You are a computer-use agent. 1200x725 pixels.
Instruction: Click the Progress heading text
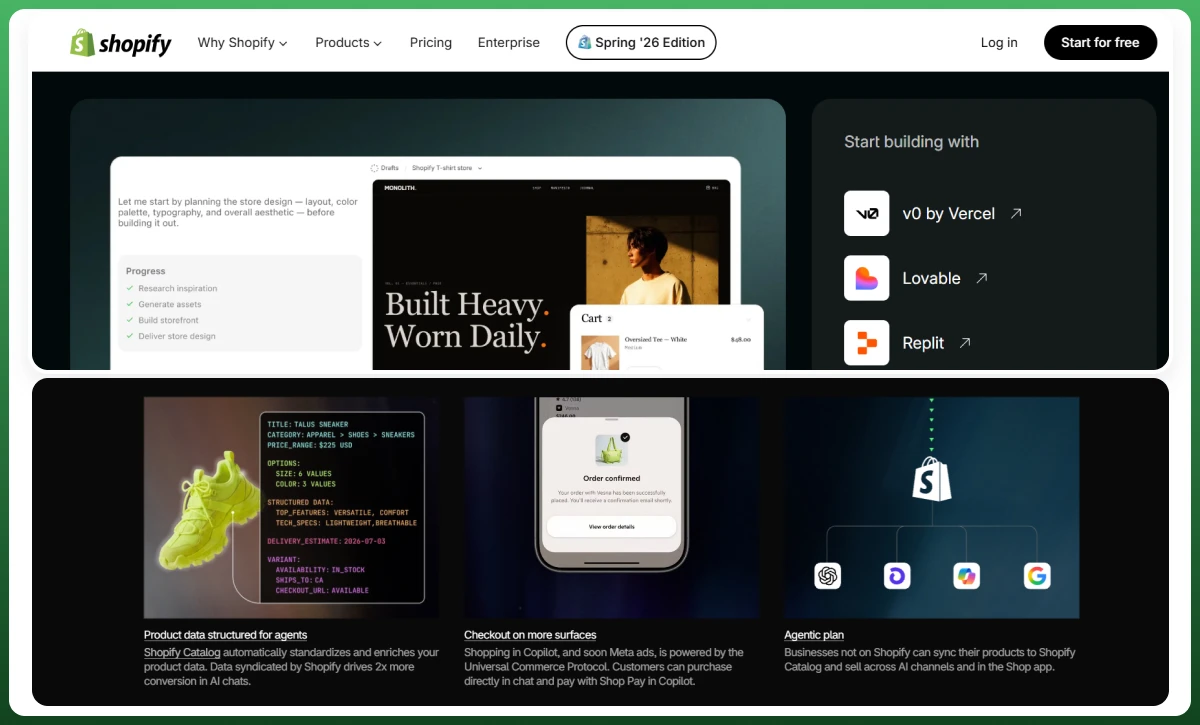[146, 271]
